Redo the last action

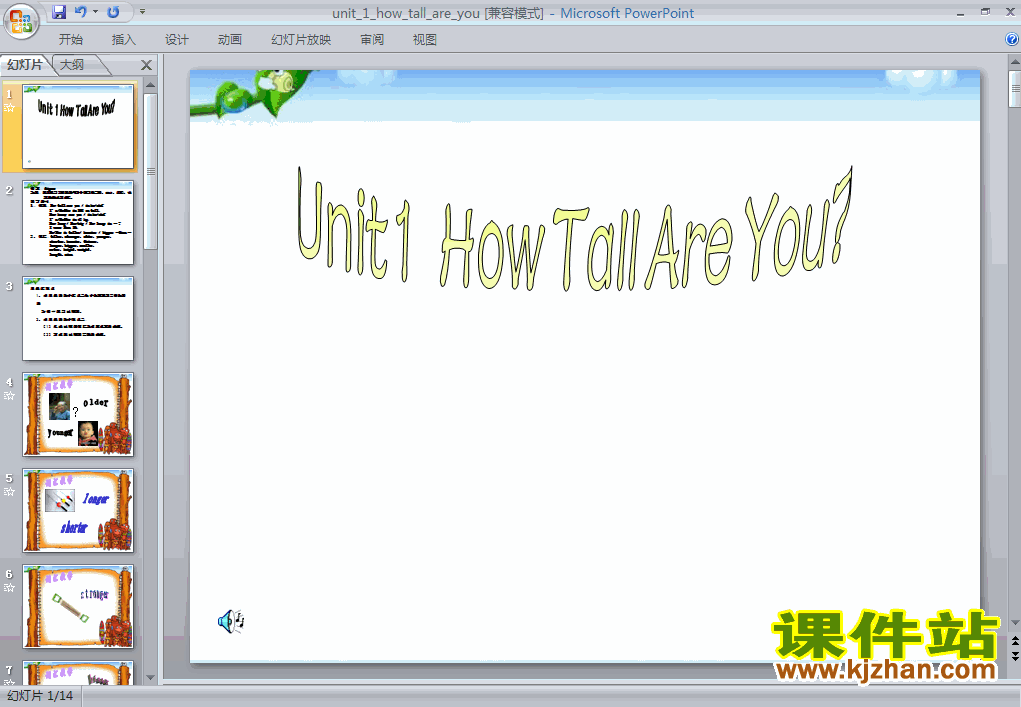(113, 12)
